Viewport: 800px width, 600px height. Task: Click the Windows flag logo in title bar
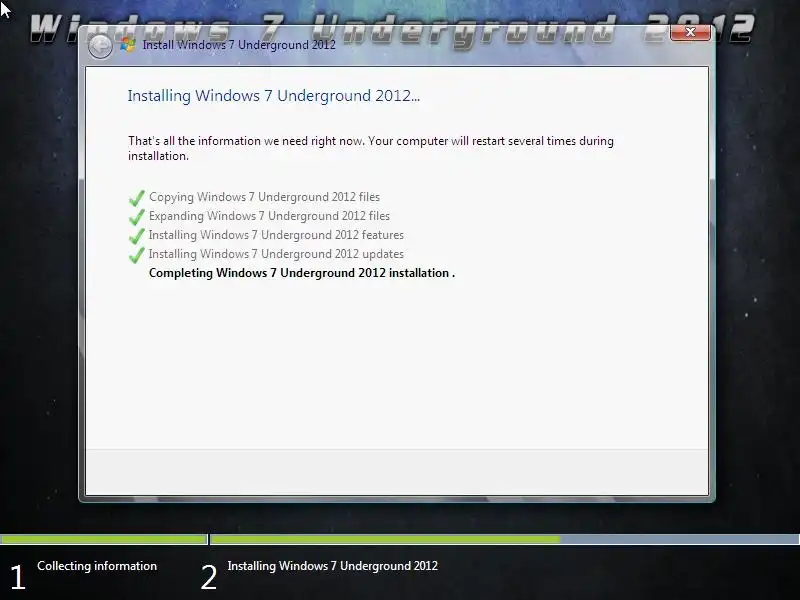click(x=128, y=45)
